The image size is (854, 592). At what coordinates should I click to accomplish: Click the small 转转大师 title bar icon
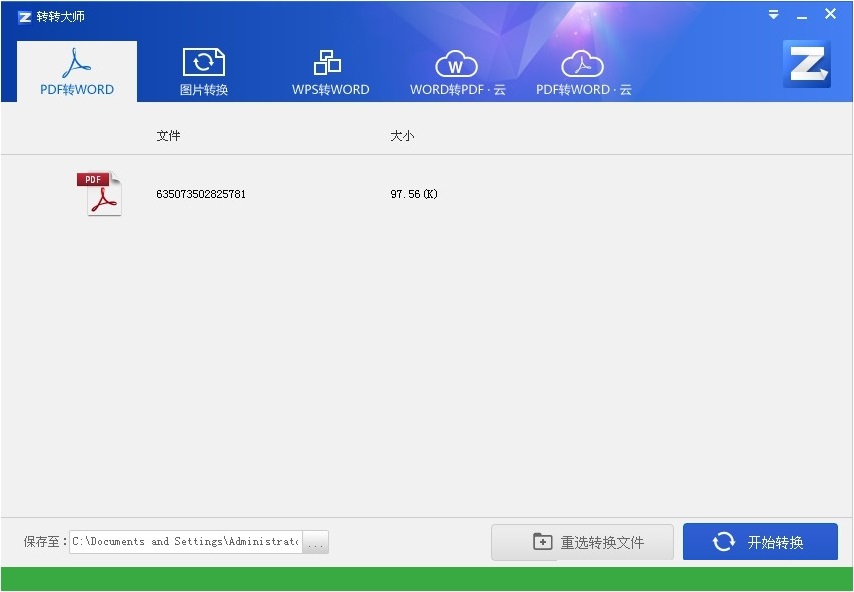pos(24,16)
